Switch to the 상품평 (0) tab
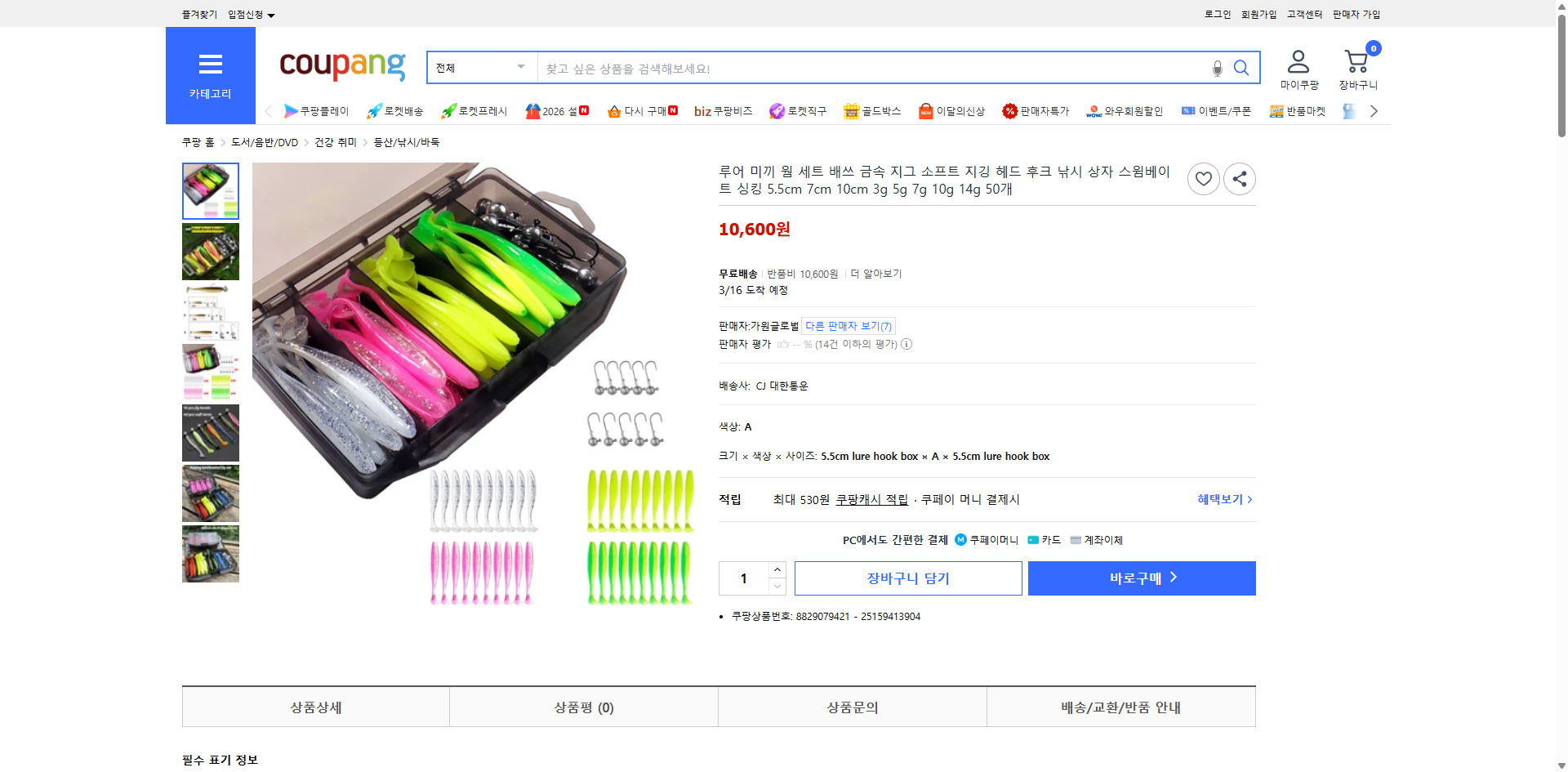Screen dimensions: 1568x772 click(583, 707)
